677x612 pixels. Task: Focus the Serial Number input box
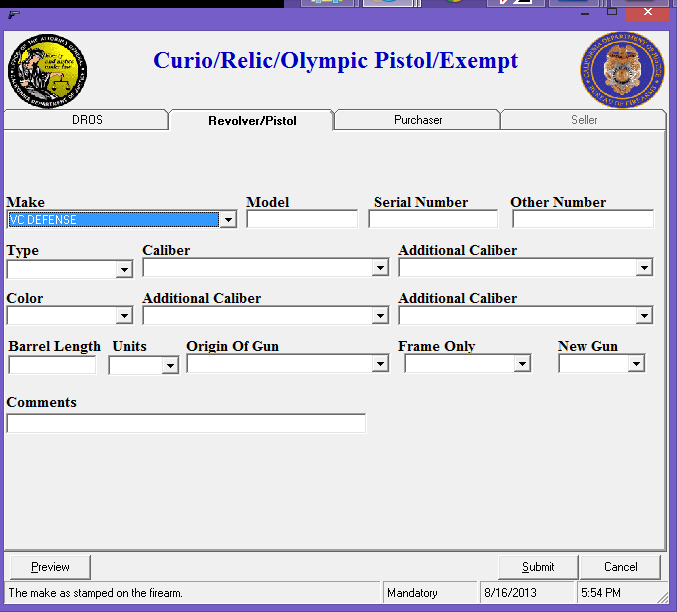(x=432, y=219)
